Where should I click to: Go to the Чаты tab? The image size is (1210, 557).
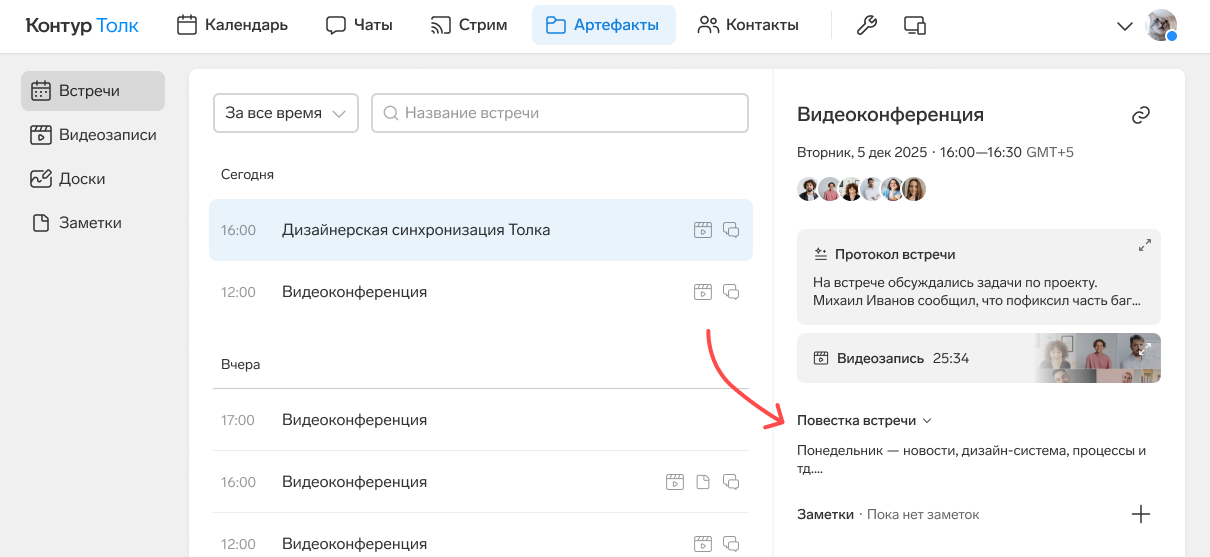tap(359, 25)
